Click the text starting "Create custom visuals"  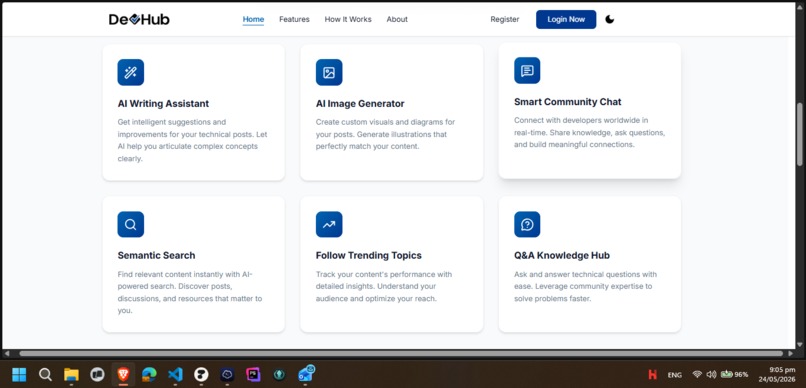tap(386, 134)
